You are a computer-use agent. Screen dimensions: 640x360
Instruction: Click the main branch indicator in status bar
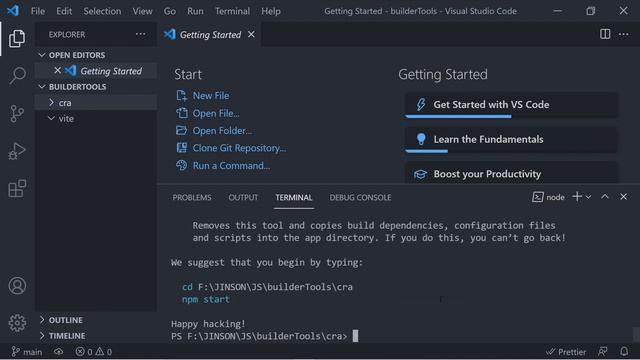27,352
